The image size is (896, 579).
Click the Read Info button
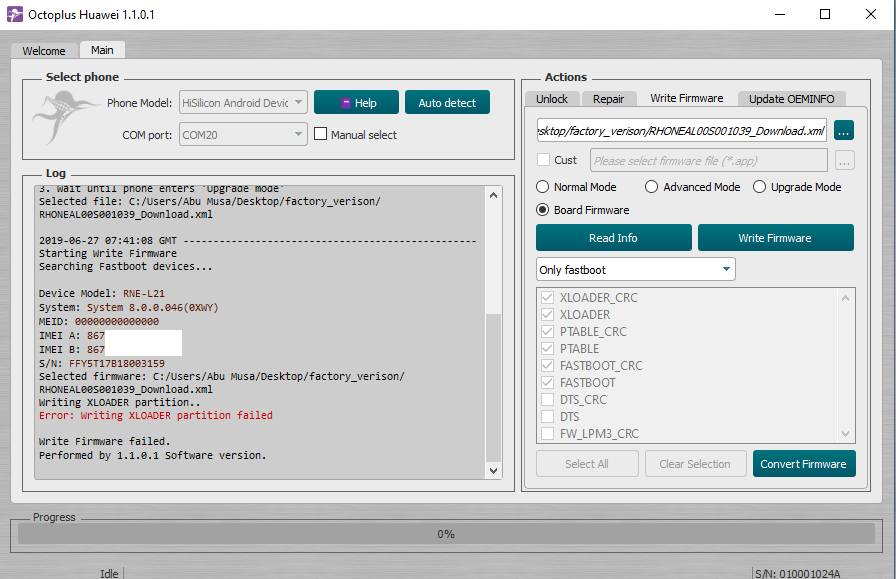pos(613,238)
